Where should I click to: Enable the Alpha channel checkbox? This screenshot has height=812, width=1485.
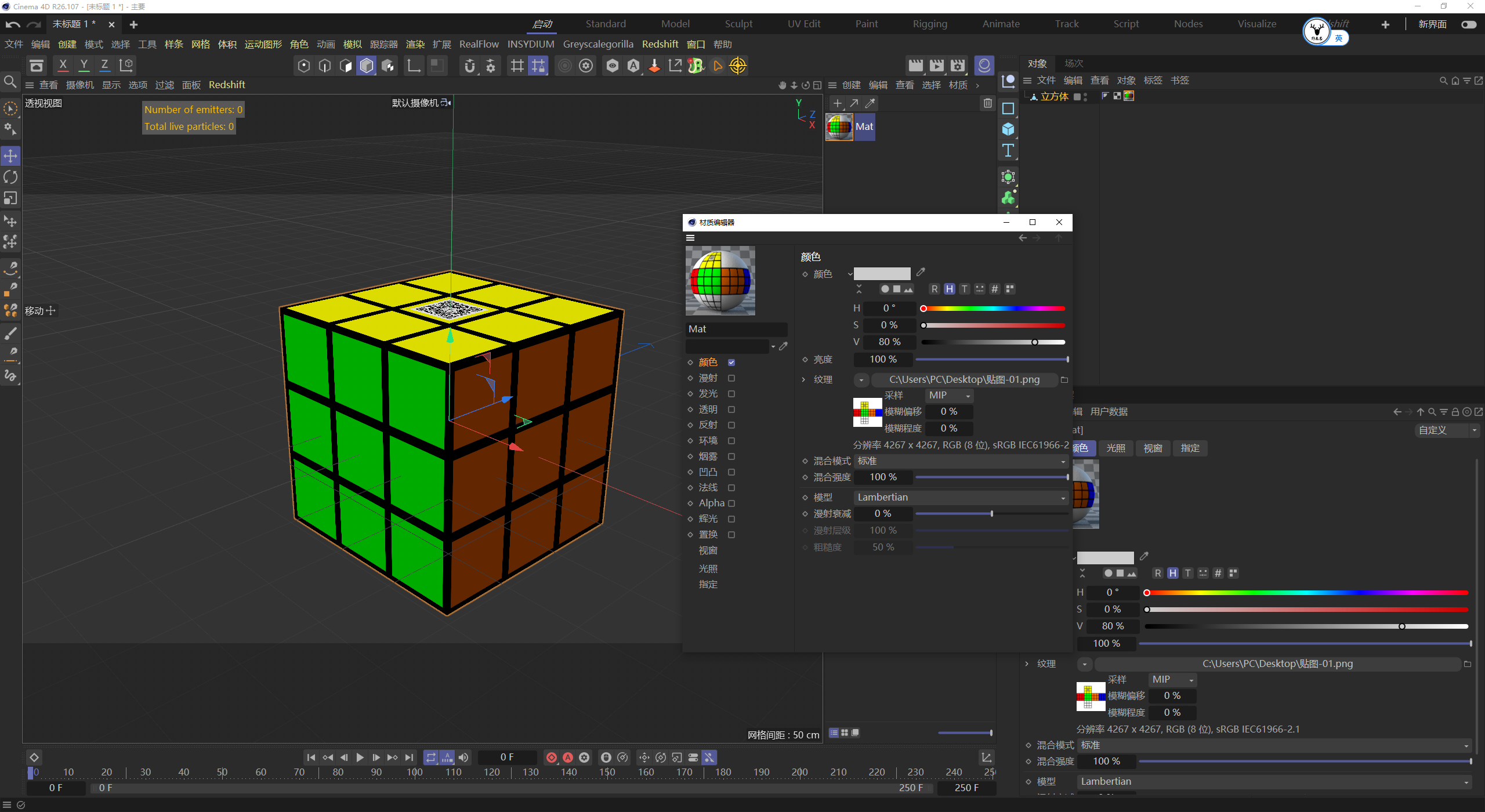(x=731, y=503)
